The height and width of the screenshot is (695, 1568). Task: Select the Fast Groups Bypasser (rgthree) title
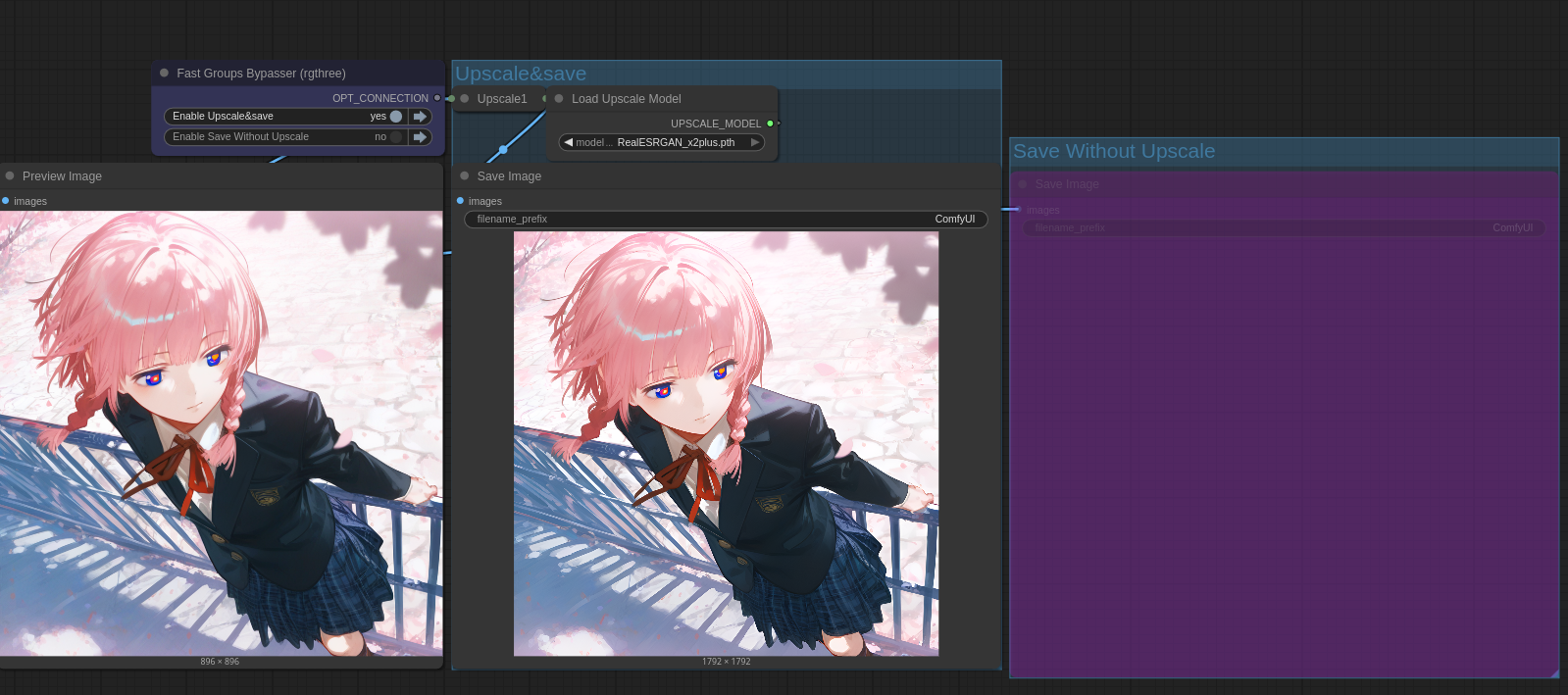click(261, 74)
